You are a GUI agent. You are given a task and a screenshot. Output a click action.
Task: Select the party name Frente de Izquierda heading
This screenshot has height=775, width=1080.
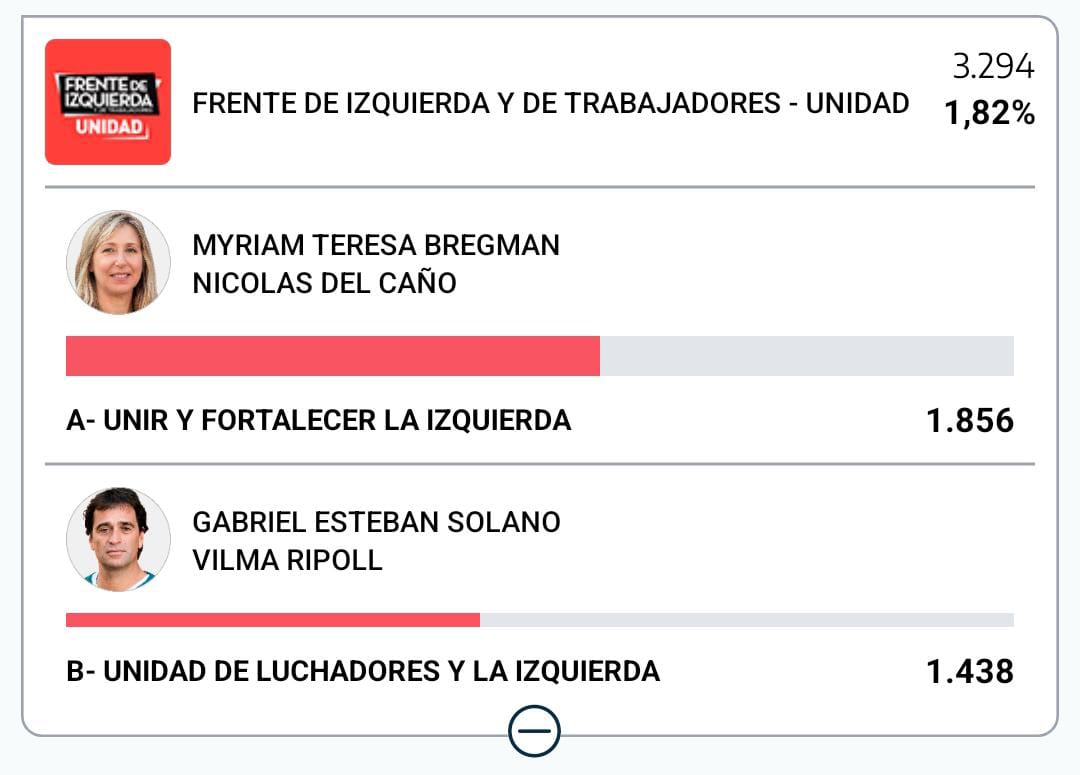[550, 104]
